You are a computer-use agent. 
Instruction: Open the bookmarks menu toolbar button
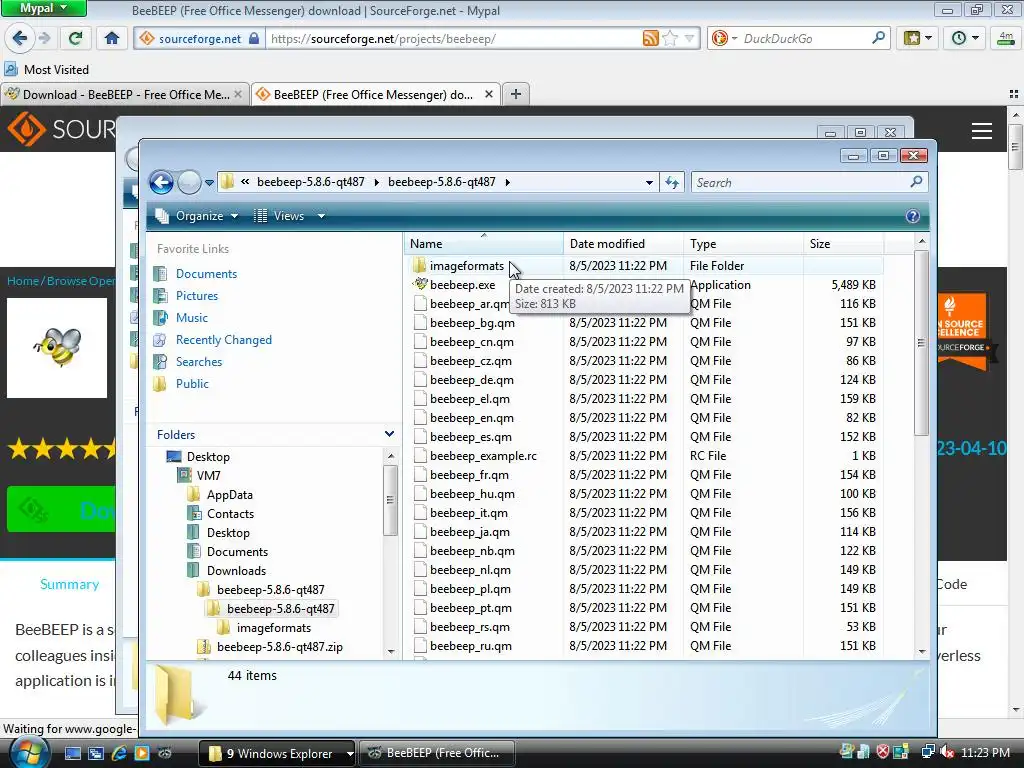pos(918,39)
